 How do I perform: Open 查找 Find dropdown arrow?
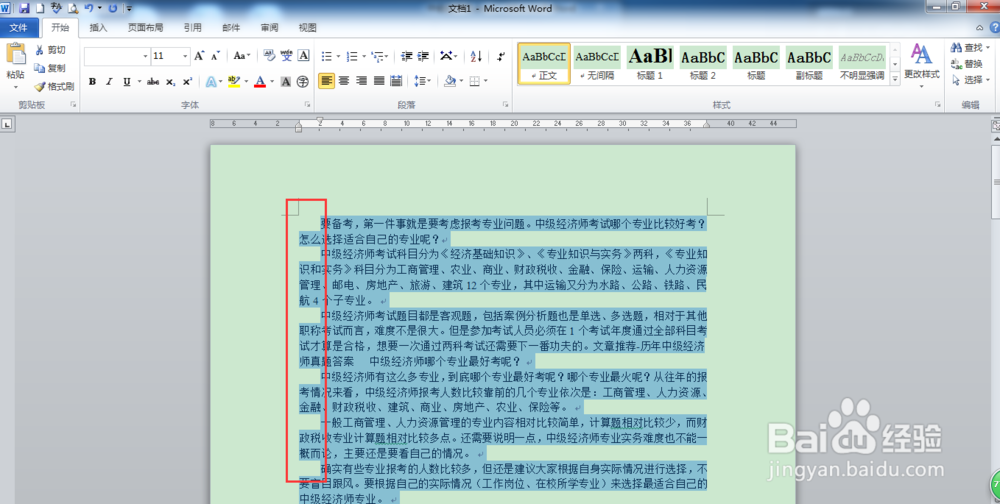(988, 48)
